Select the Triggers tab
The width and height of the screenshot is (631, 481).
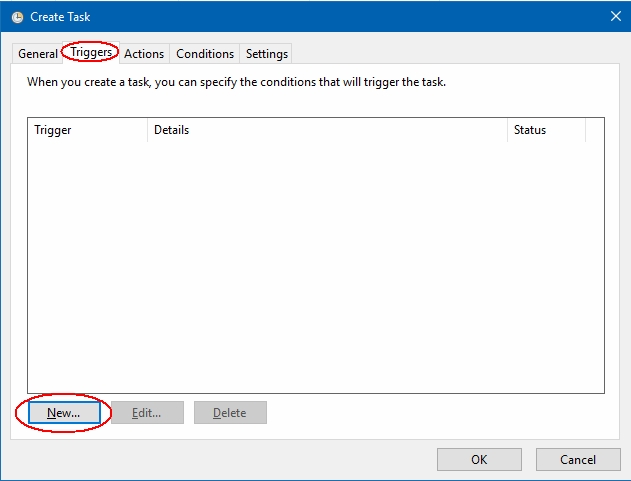click(91, 52)
